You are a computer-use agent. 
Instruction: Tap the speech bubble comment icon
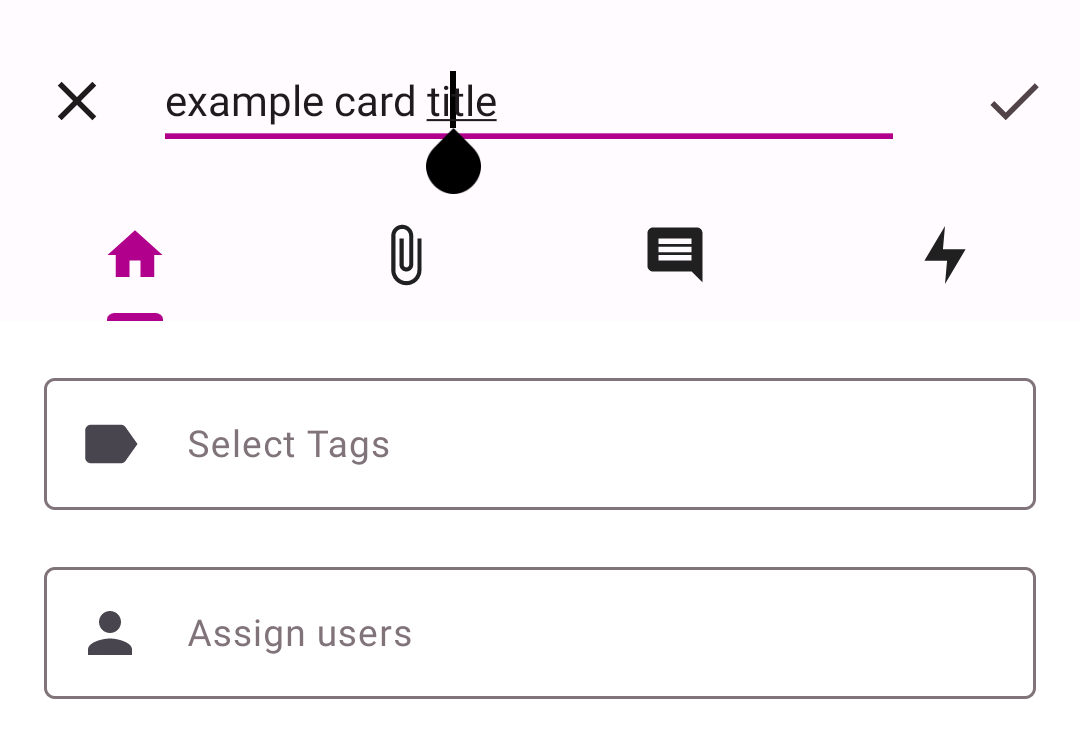[675, 255]
